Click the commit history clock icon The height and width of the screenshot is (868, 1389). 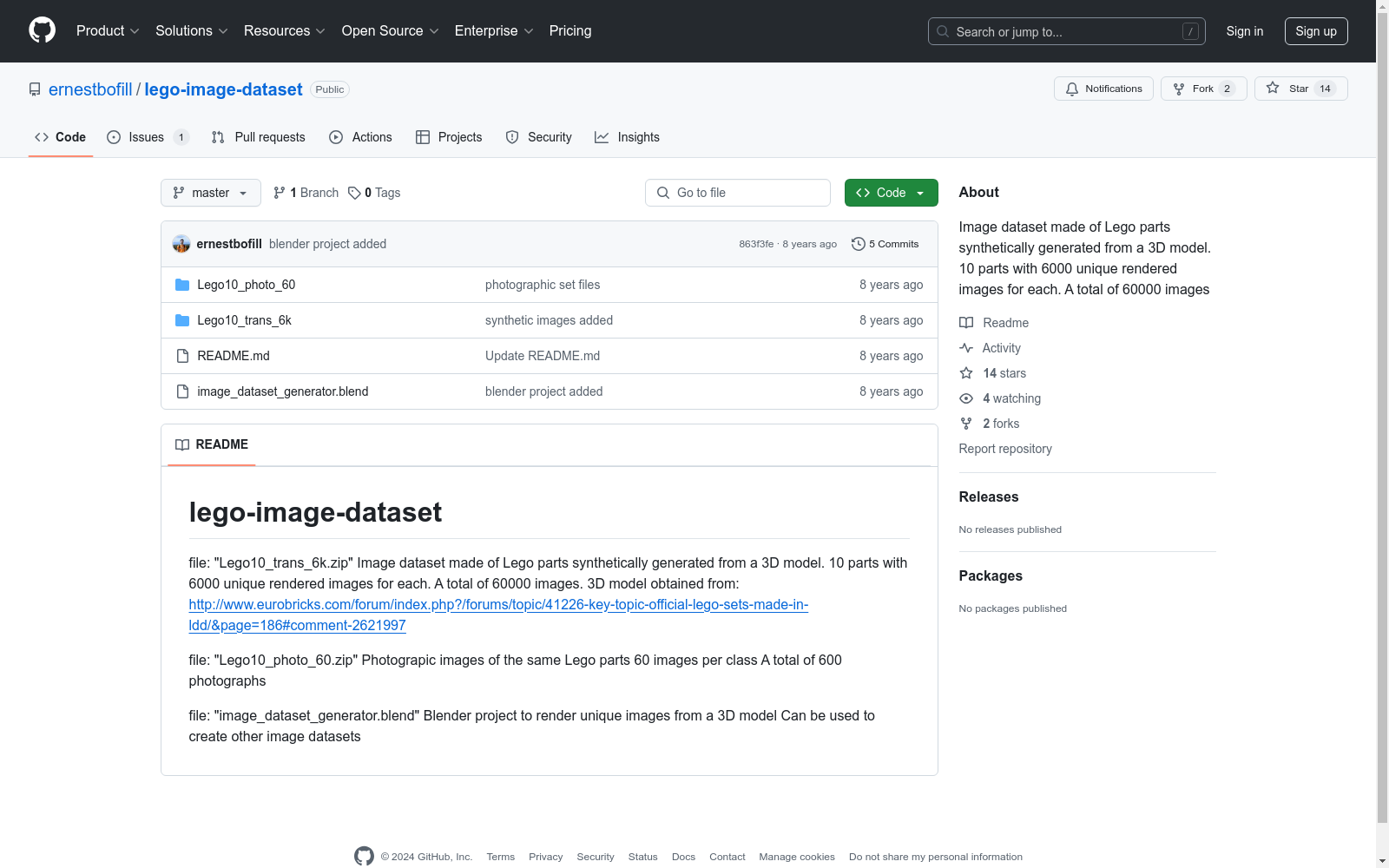pos(859,244)
